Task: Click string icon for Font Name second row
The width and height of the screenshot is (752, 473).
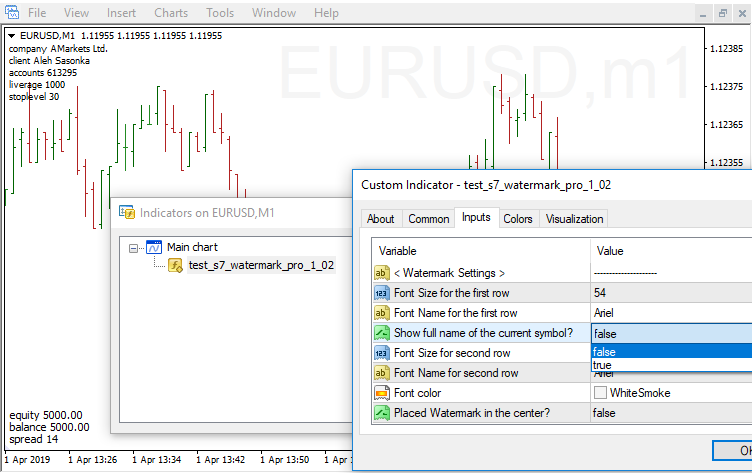Action: coord(382,373)
